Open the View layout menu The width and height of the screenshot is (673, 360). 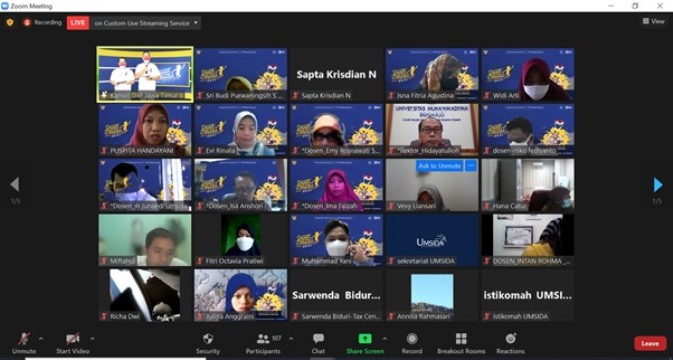[654, 21]
